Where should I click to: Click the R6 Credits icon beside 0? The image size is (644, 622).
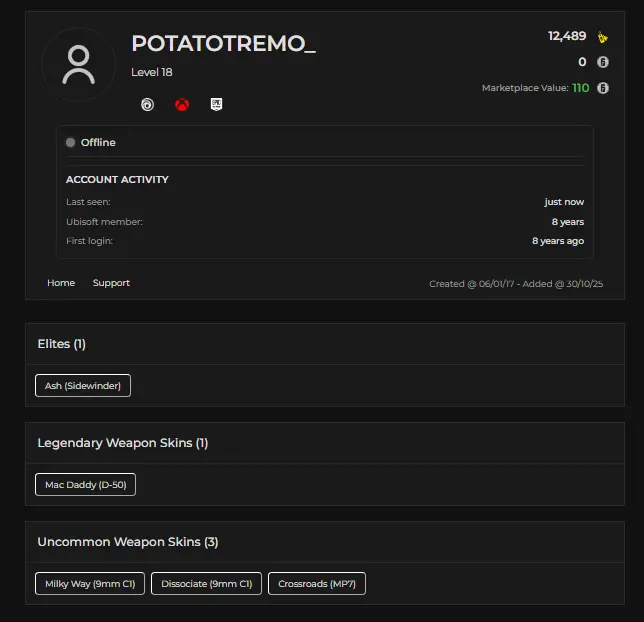pyautogui.click(x=603, y=62)
